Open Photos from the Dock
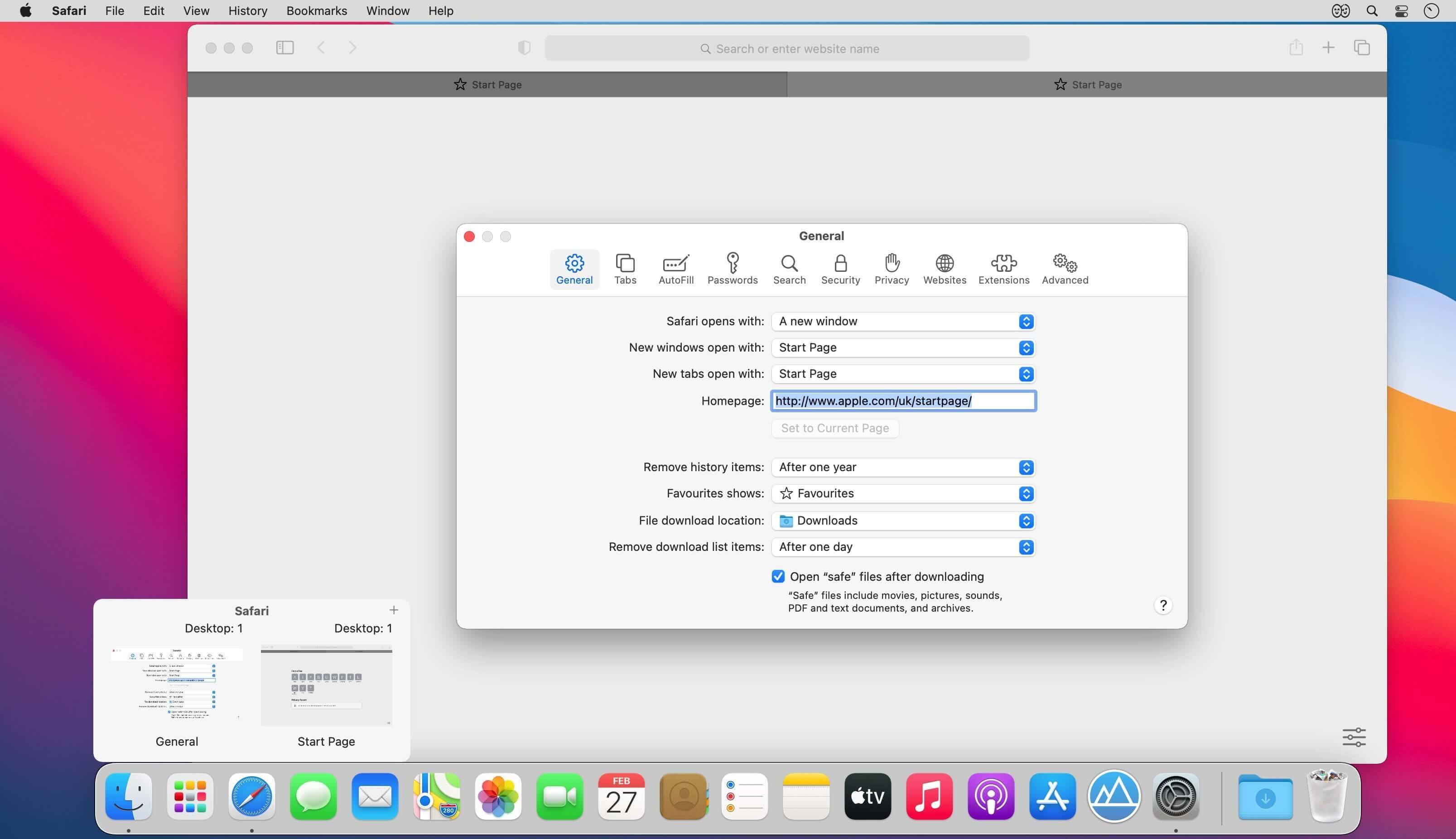Viewport: 1456px width, 839px height. [498, 796]
